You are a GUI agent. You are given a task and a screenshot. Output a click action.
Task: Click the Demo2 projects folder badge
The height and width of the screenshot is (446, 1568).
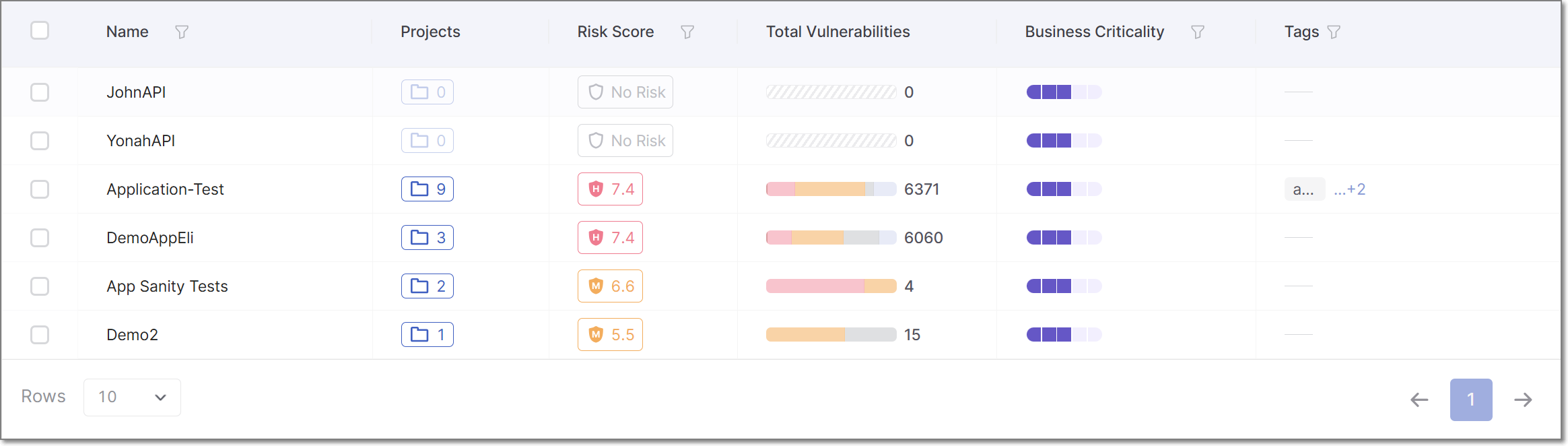click(428, 335)
